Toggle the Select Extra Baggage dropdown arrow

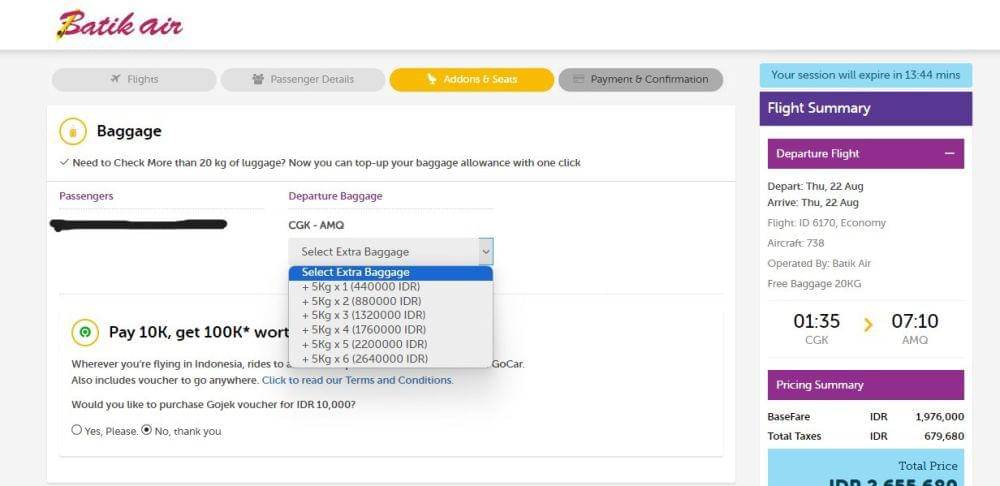[x=485, y=251]
